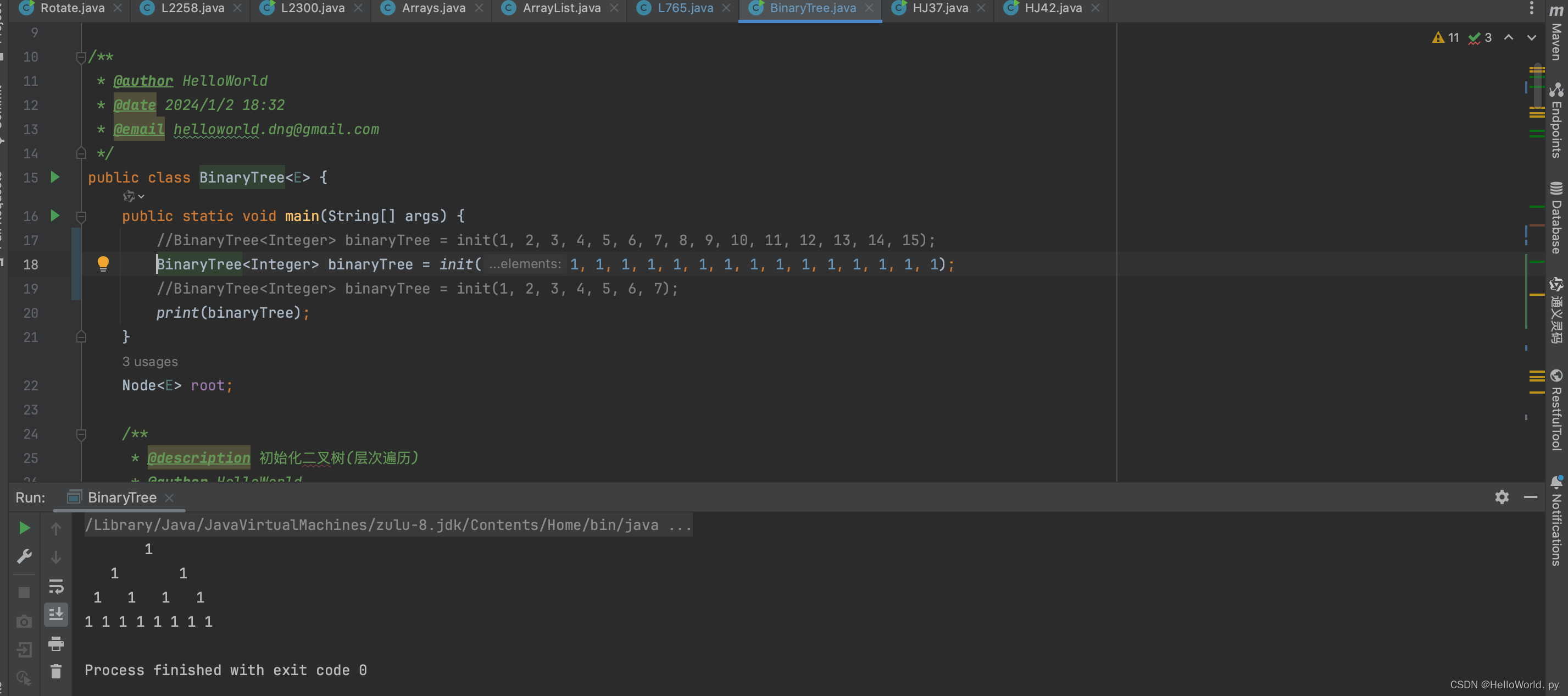The image size is (1568, 696).
Task: Print the console output
Action: coord(56,643)
